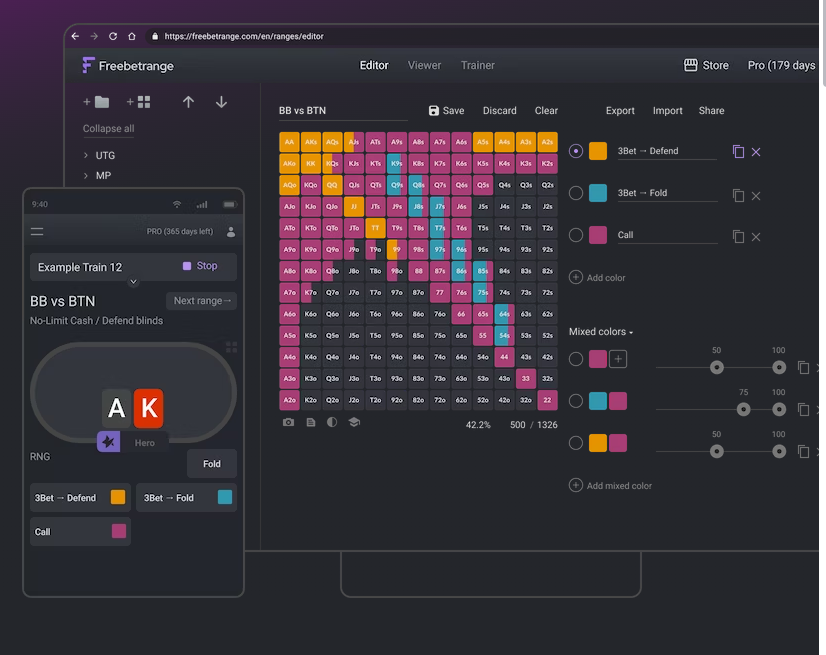Image resolution: width=826 pixels, height=655 pixels.
Task: Expand the UTG folder
Action: [x=86, y=155]
